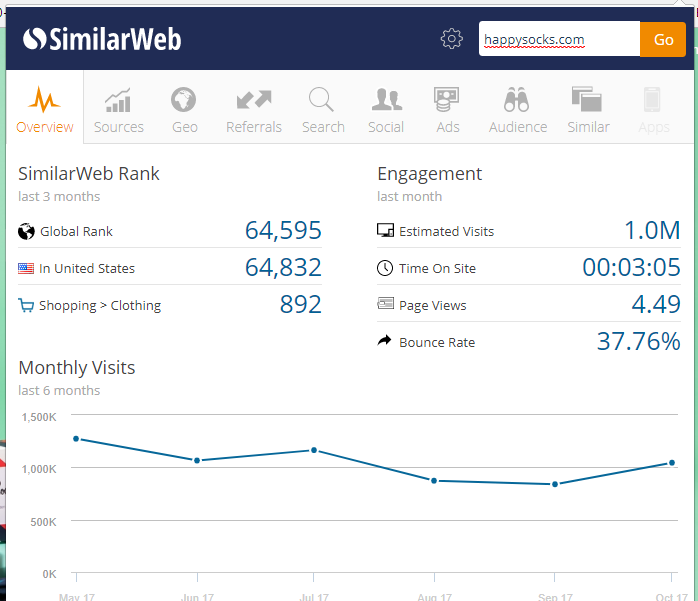
Task: Switch to the Ads icon
Action: (x=447, y=100)
